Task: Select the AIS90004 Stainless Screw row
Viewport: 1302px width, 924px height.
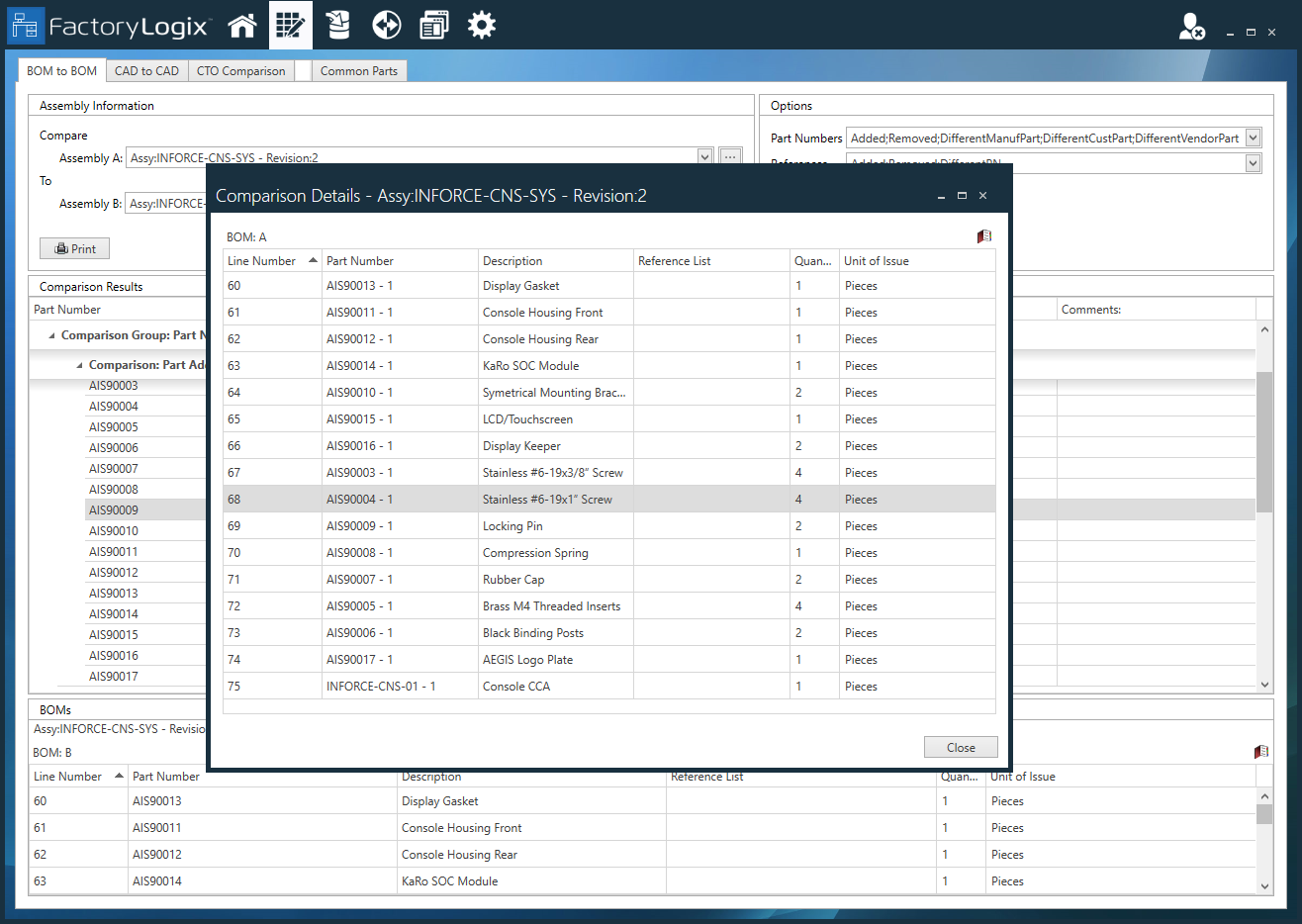Action: 547,500
